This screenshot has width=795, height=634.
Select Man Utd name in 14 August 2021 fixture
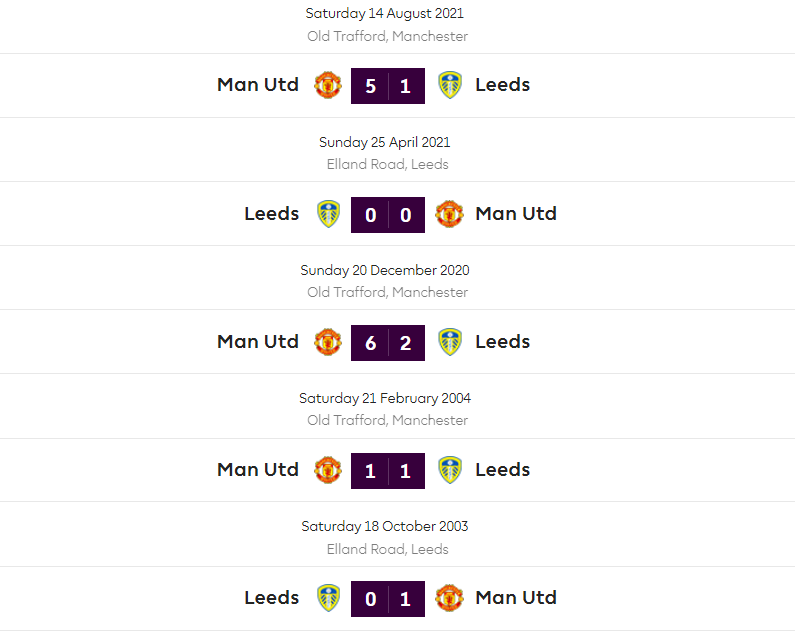(x=258, y=85)
